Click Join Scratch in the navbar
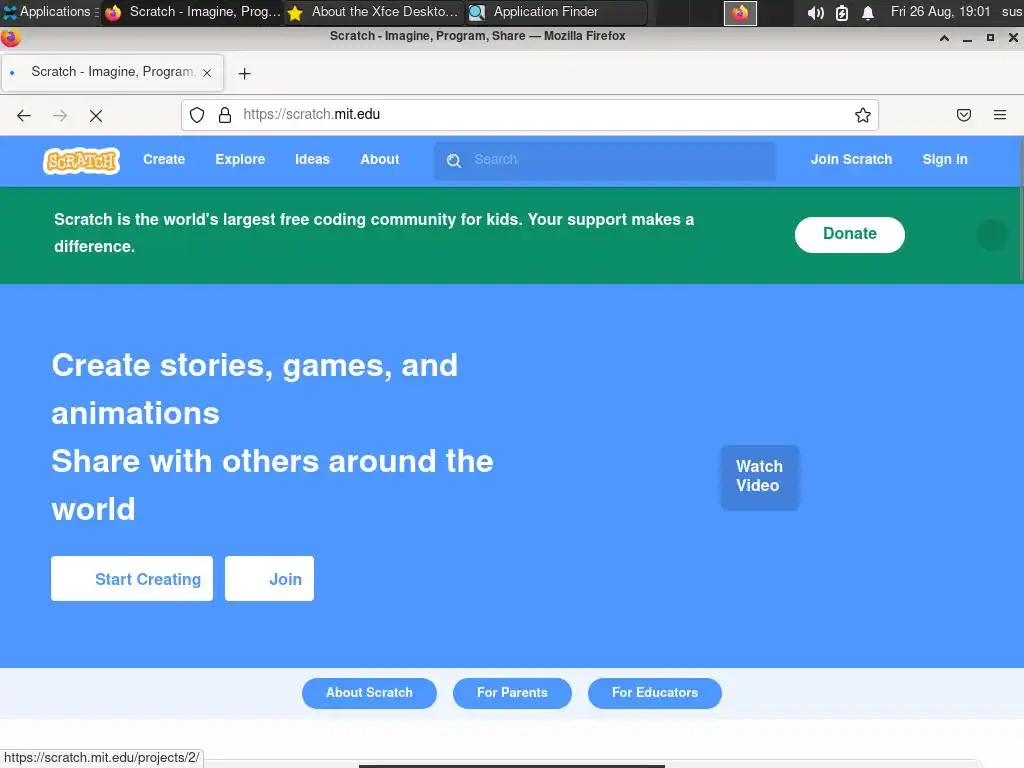The image size is (1024, 768). pyautogui.click(x=851, y=159)
